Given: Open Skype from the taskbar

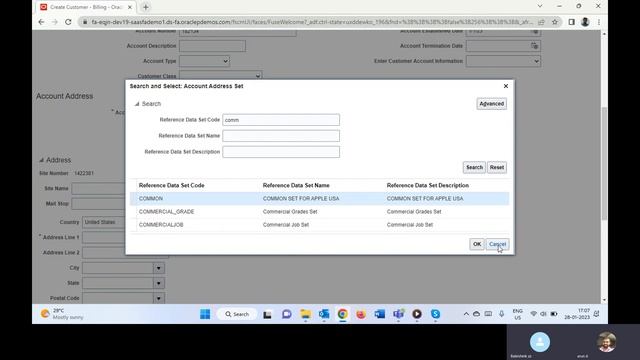Looking at the screenshot, I should click(436, 314).
